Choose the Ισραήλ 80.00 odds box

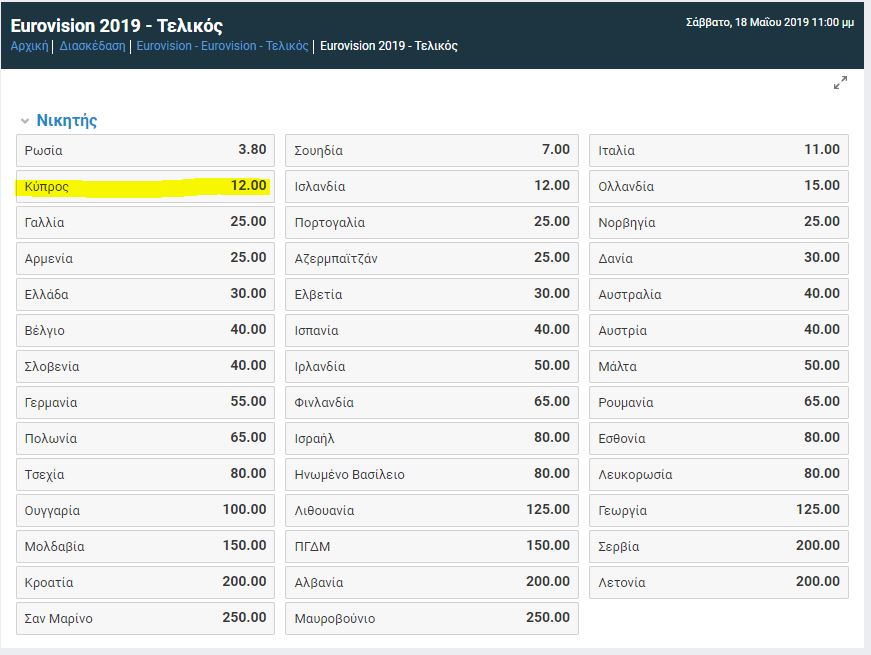click(x=432, y=439)
